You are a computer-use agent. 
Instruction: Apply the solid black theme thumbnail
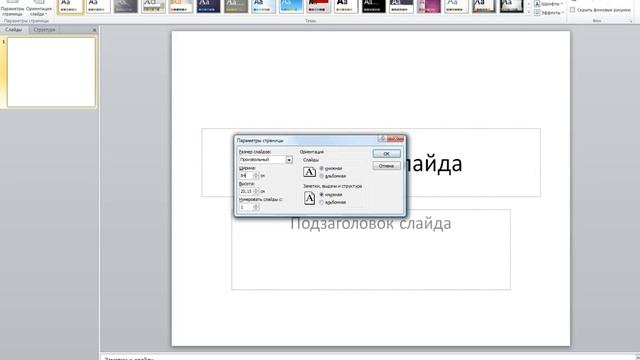pyautogui.click(x=373, y=7)
